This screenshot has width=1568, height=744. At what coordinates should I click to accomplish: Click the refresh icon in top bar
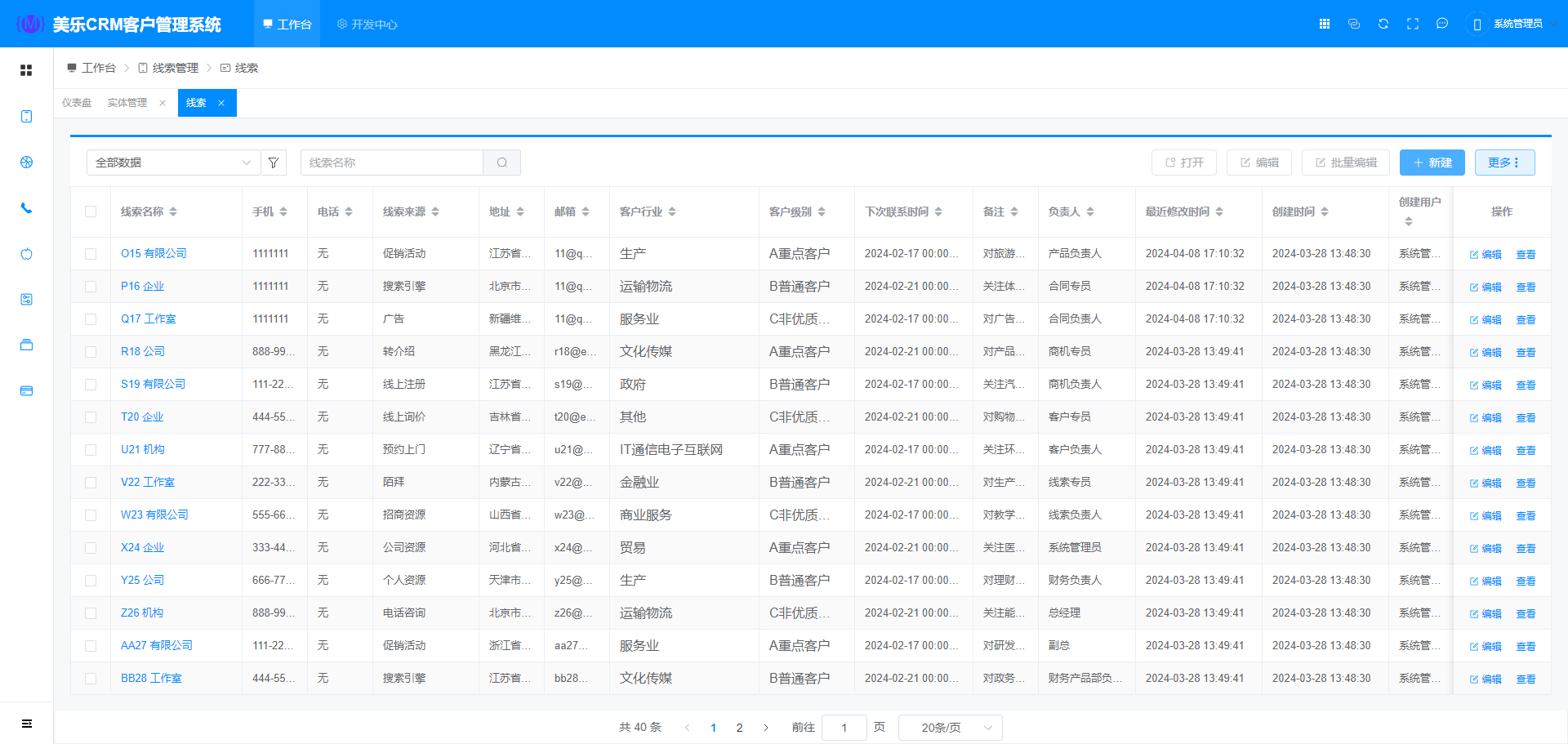[x=1383, y=24]
